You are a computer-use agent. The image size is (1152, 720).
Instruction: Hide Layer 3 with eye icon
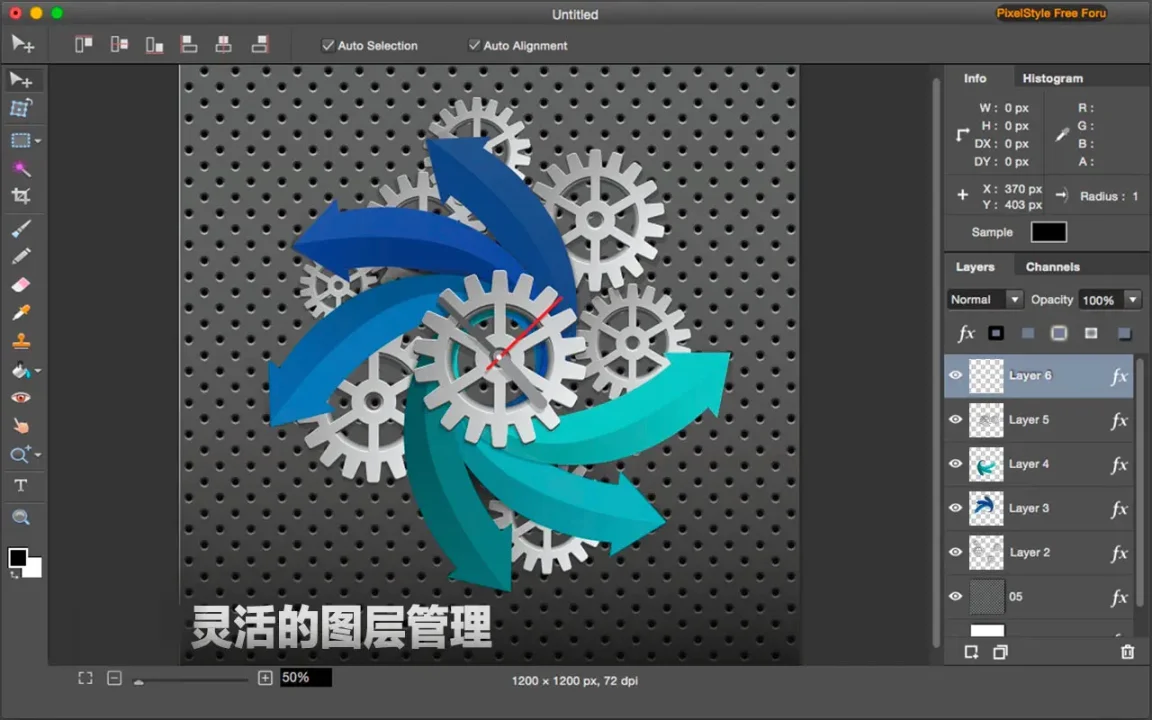point(955,508)
